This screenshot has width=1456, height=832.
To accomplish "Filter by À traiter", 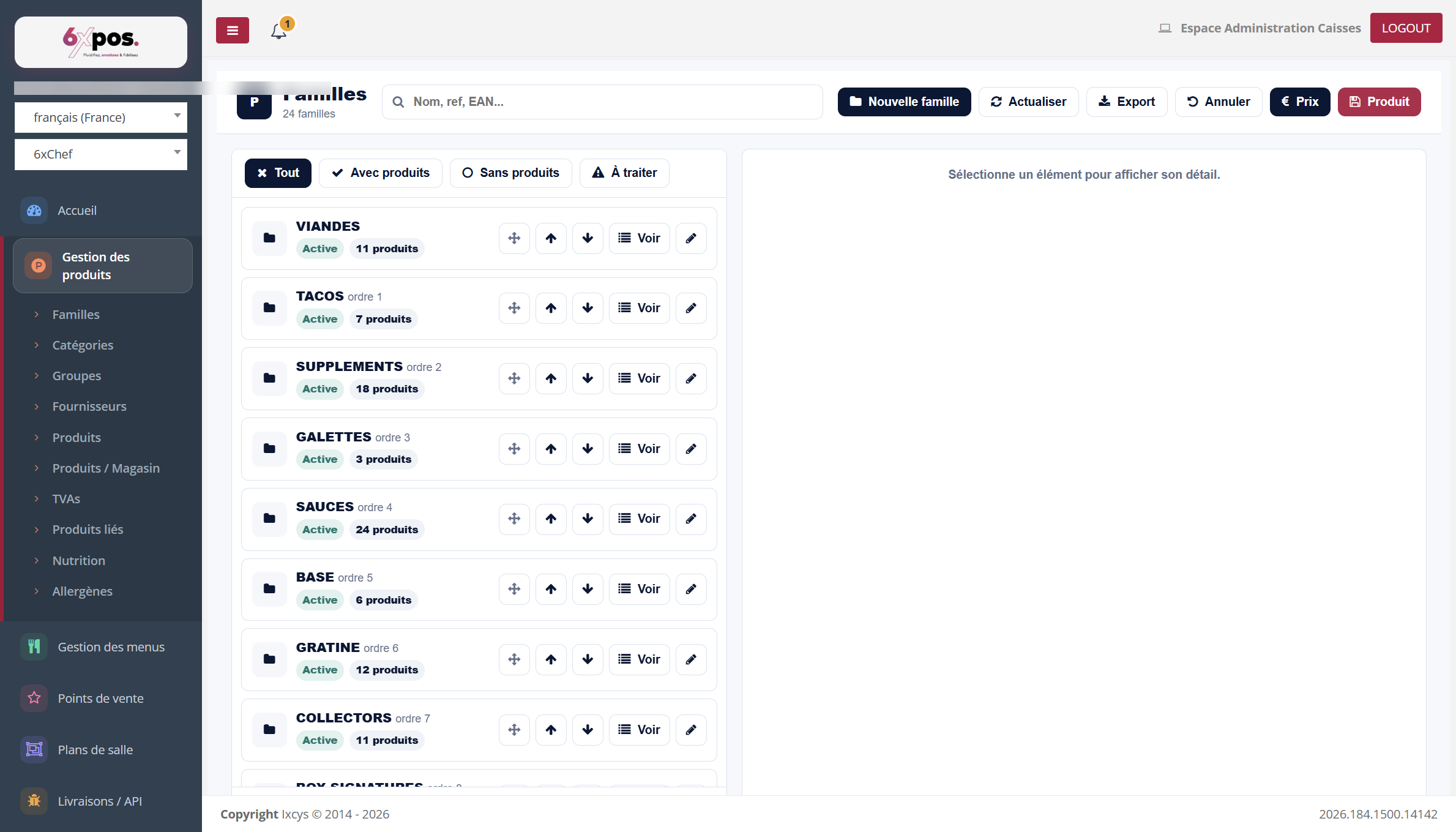I will tap(624, 173).
